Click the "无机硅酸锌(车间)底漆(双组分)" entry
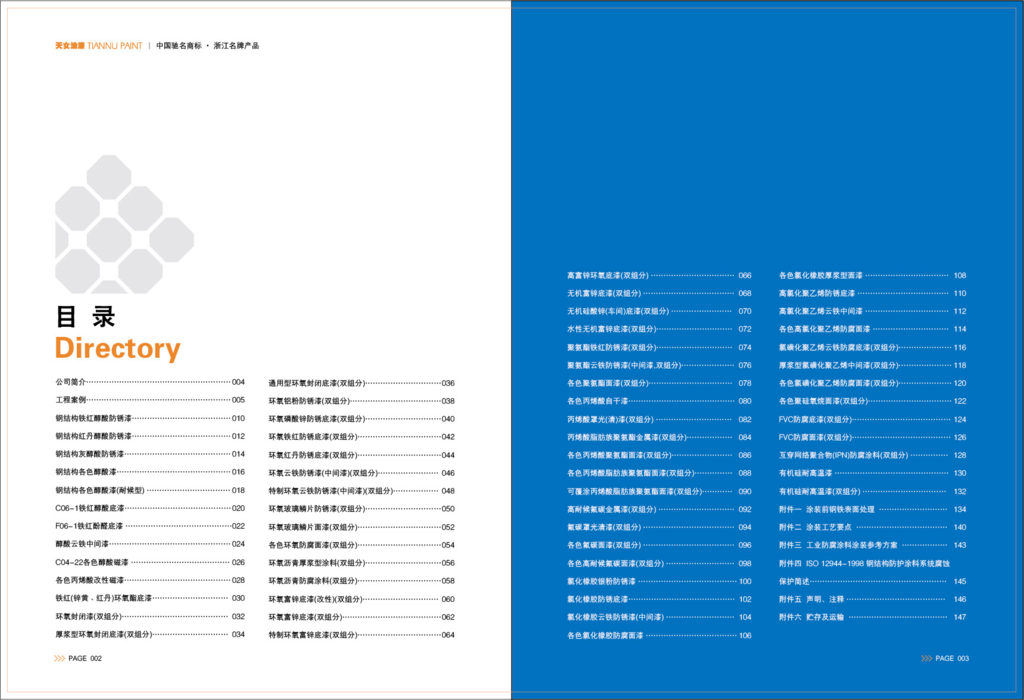1024x700 pixels. 659,311
